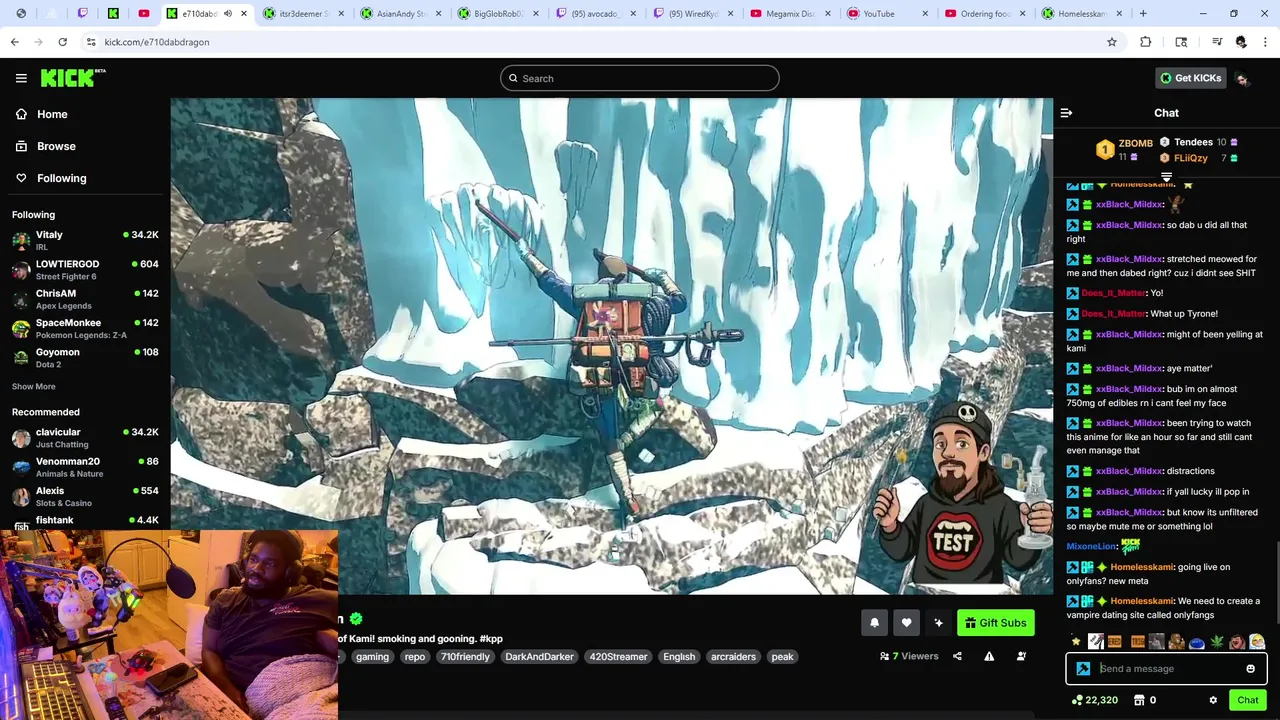The image size is (1280, 720).
Task: Switch to the BigGlobRob tab
Action: click(x=496, y=14)
